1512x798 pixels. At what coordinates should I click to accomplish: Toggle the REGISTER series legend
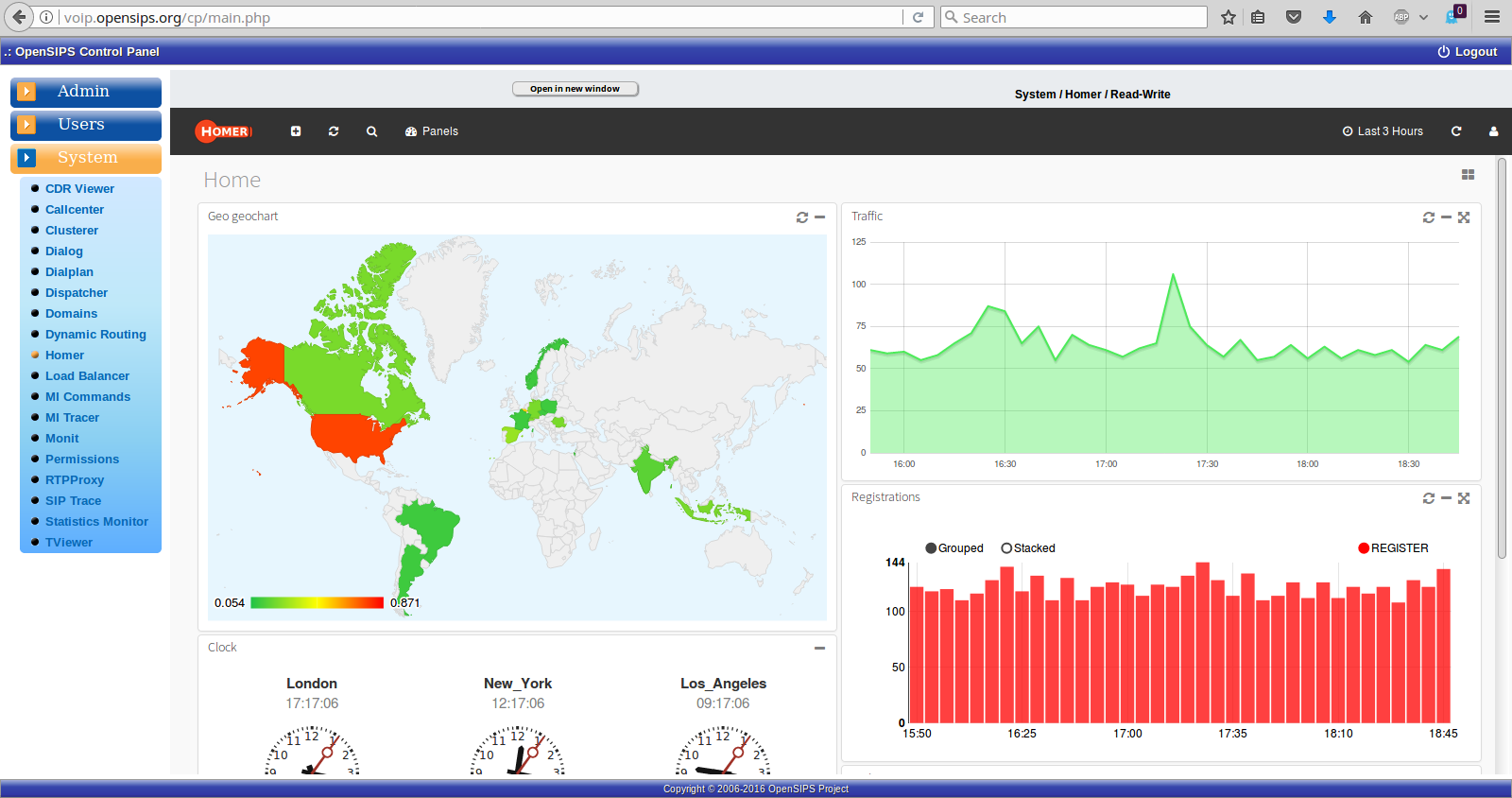1393,548
